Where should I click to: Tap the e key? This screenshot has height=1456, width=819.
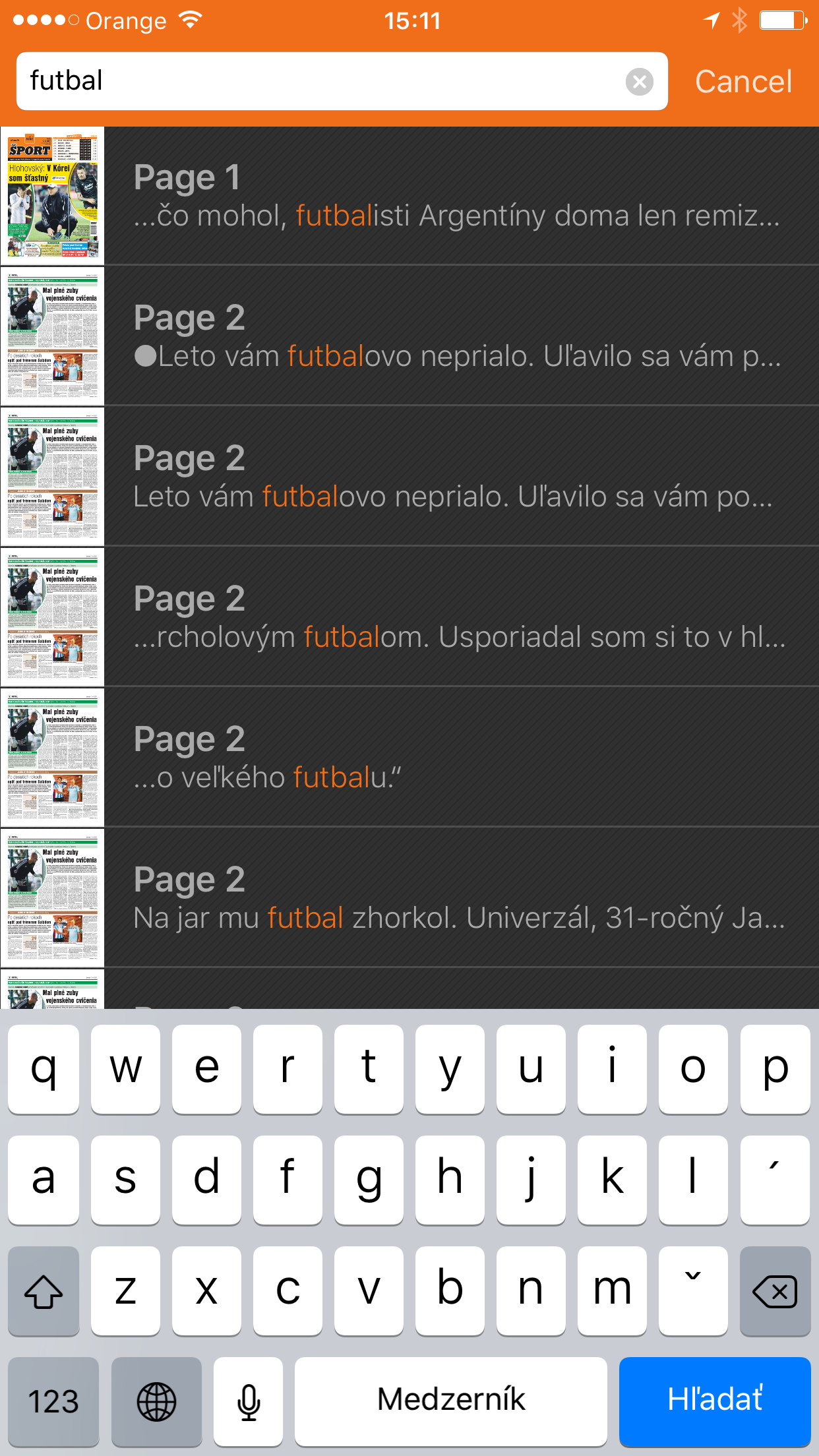pyautogui.click(x=206, y=1069)
